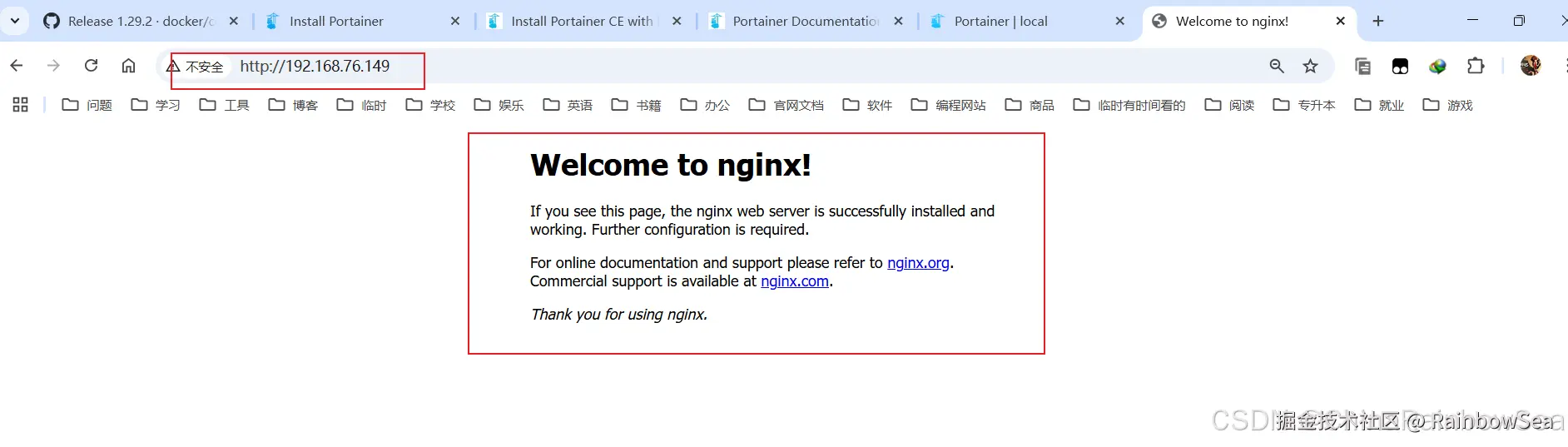This screenshot has height=447, width=1568.
Task: Open the 软件 bookmark folder
Action: point(867,105)
